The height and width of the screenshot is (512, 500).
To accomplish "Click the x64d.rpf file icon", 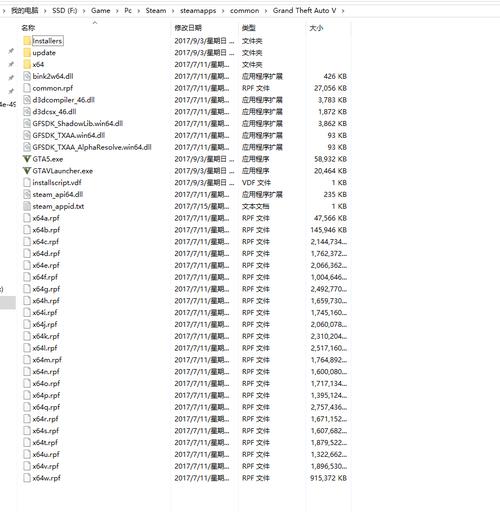I will (27, 254).
